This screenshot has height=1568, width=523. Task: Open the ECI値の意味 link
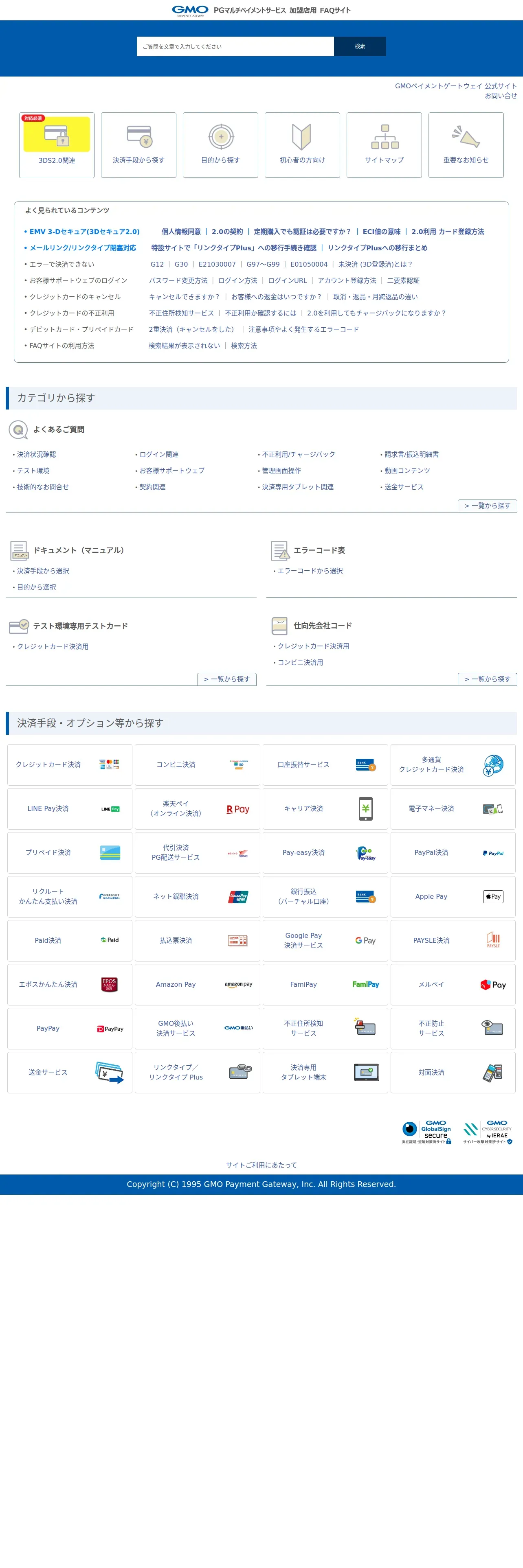click(382, 231)
